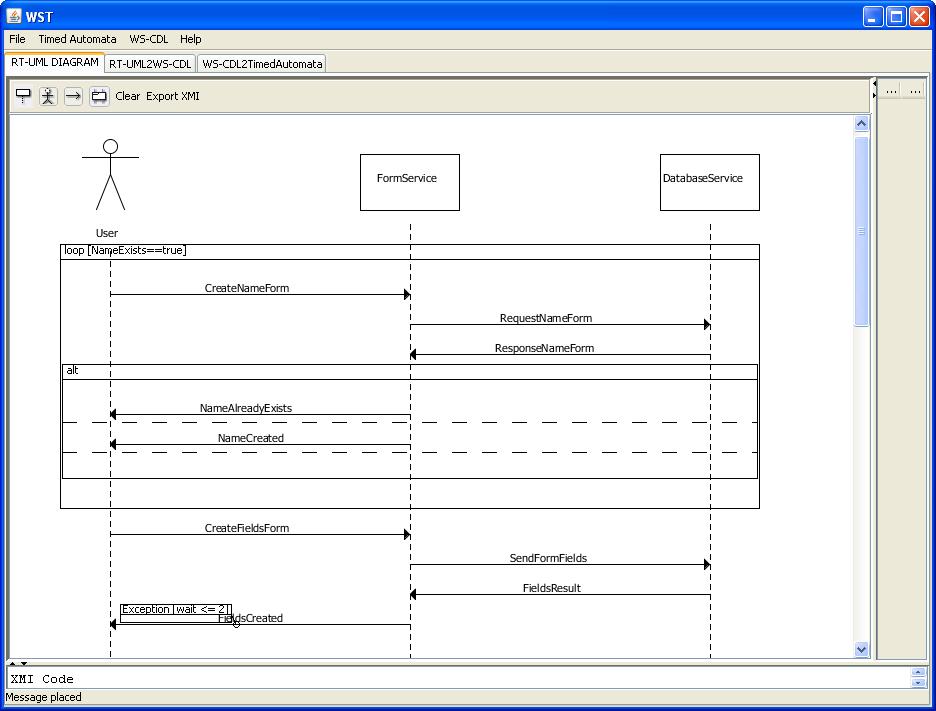Click the down arrow above the XMI Code pane
The height and width of the screenshot is (711, 936).
tap(24, 663)
